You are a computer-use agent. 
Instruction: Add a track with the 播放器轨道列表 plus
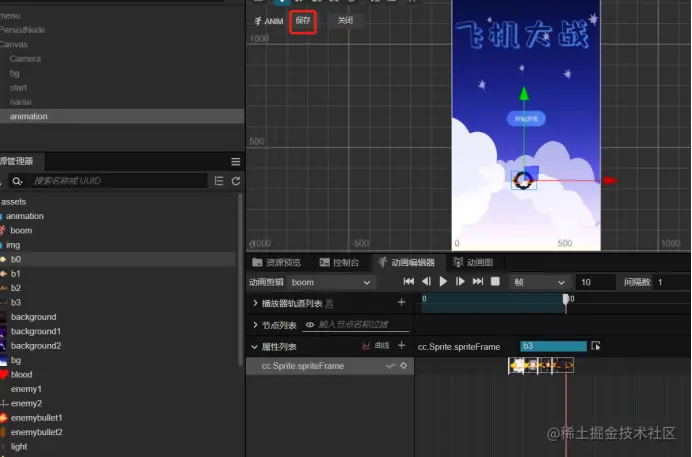click(x=401, y=302)
